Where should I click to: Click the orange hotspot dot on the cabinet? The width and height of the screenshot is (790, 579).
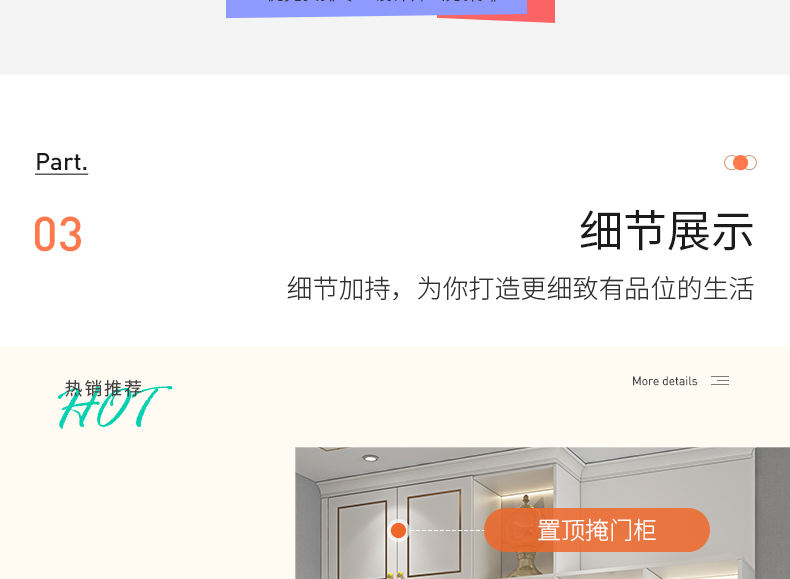[x=399, y=530]
